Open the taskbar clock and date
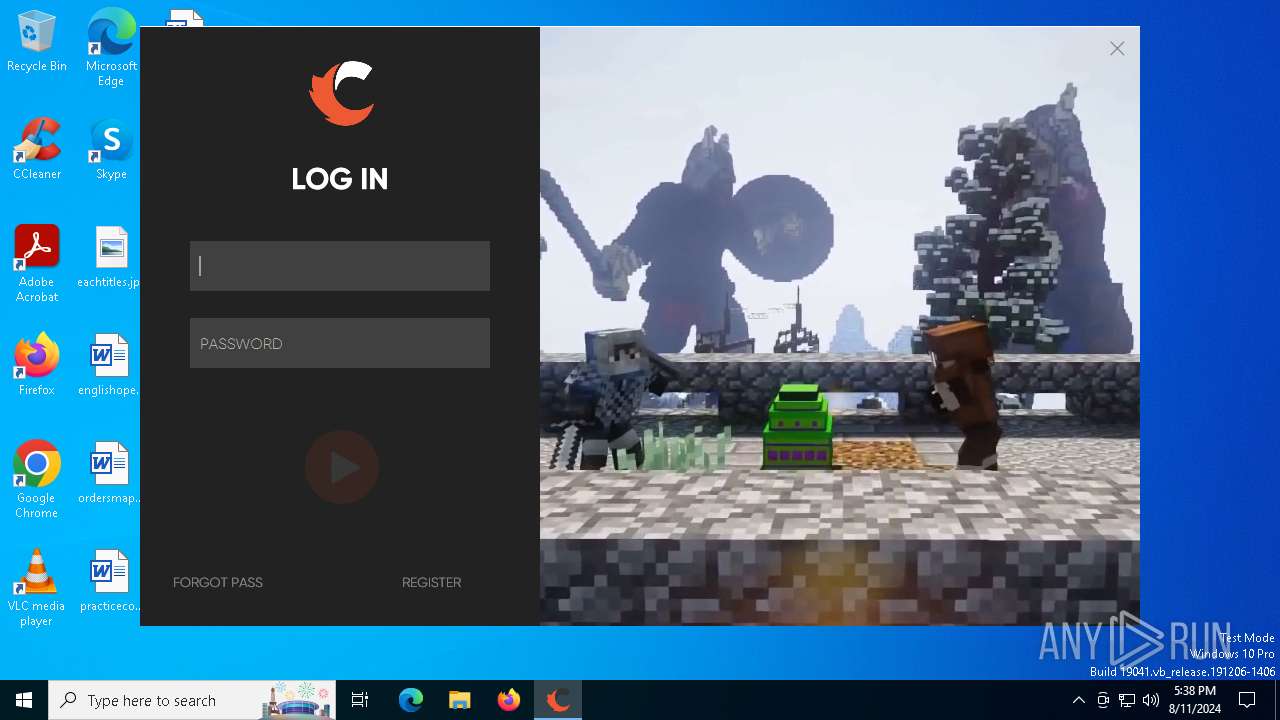Screen dimensions: 1280x720 [1195, 700]
